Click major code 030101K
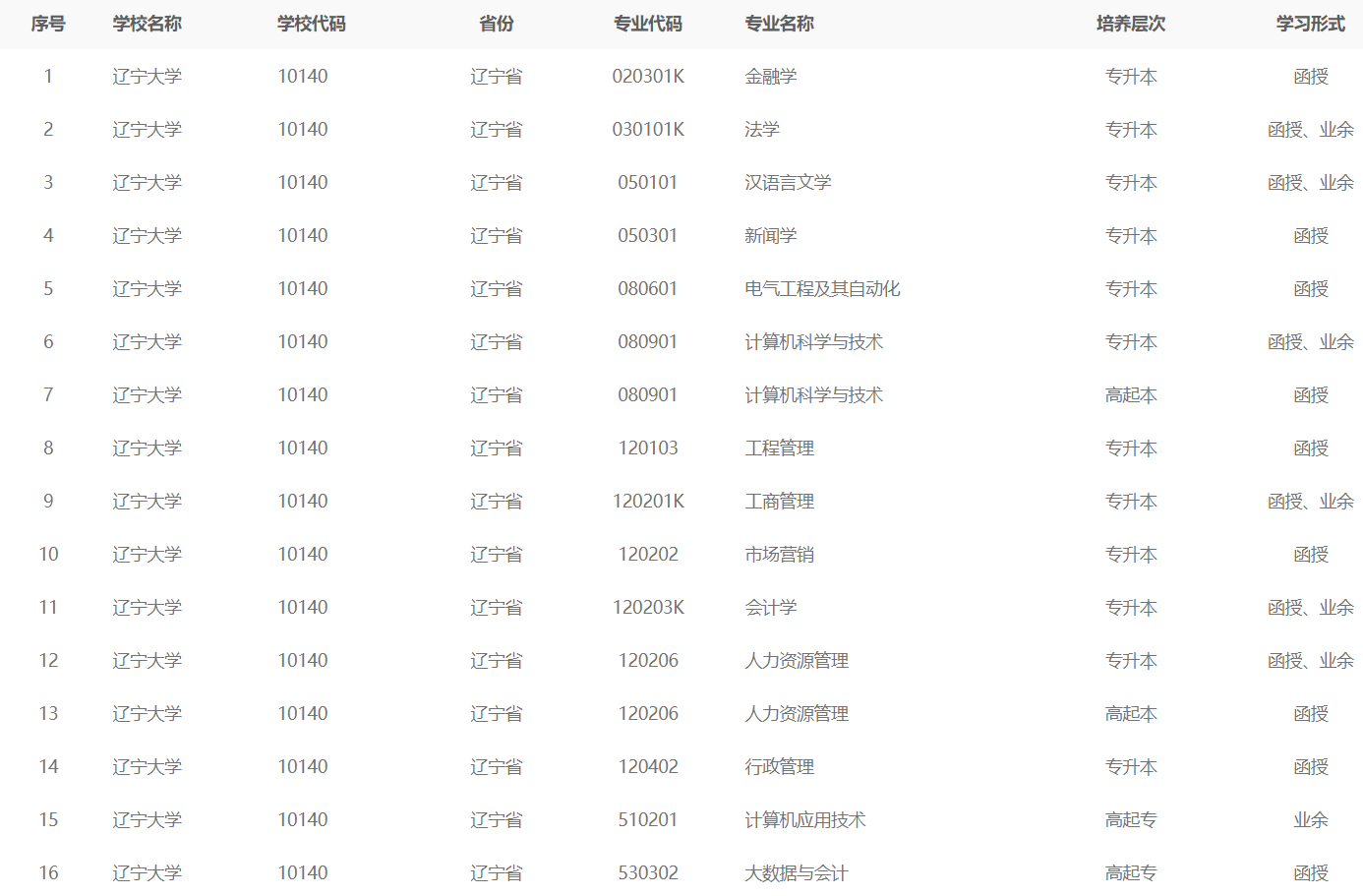Image resolution: width=1363 pixels, height=896 pixels. [648, 130]
